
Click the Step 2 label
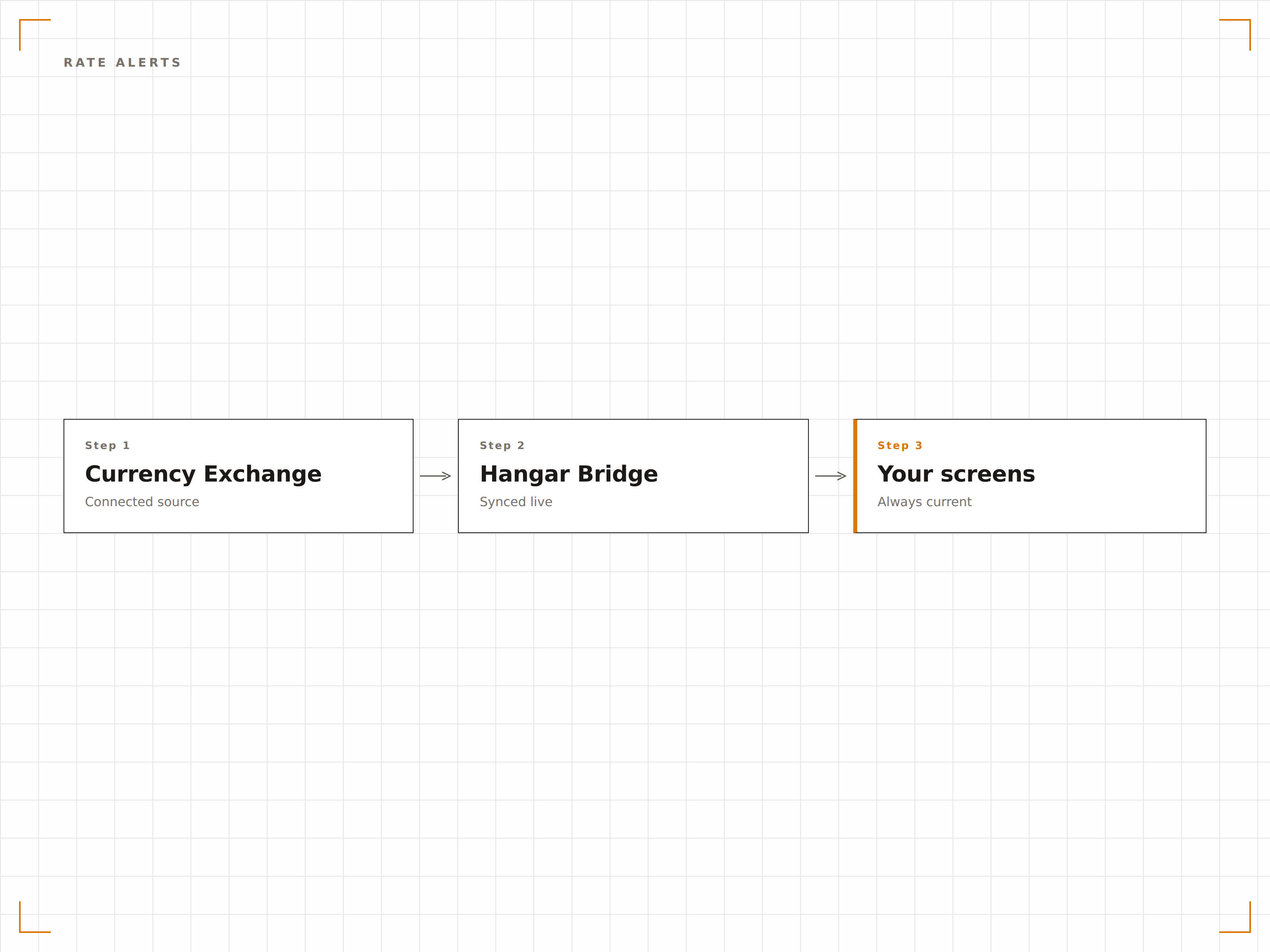[502, 445]
